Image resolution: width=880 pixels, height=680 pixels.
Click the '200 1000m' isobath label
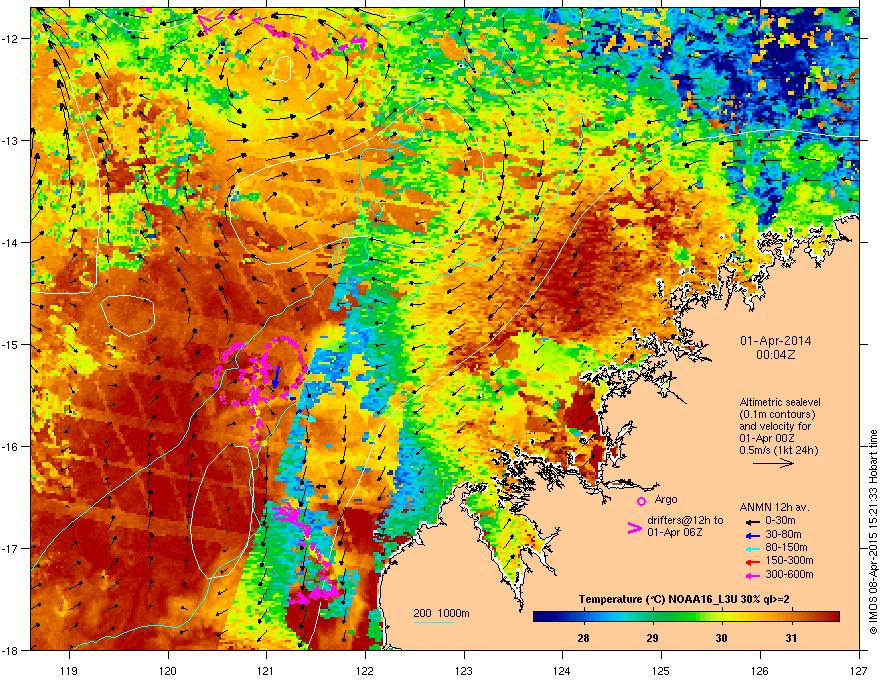441,613
